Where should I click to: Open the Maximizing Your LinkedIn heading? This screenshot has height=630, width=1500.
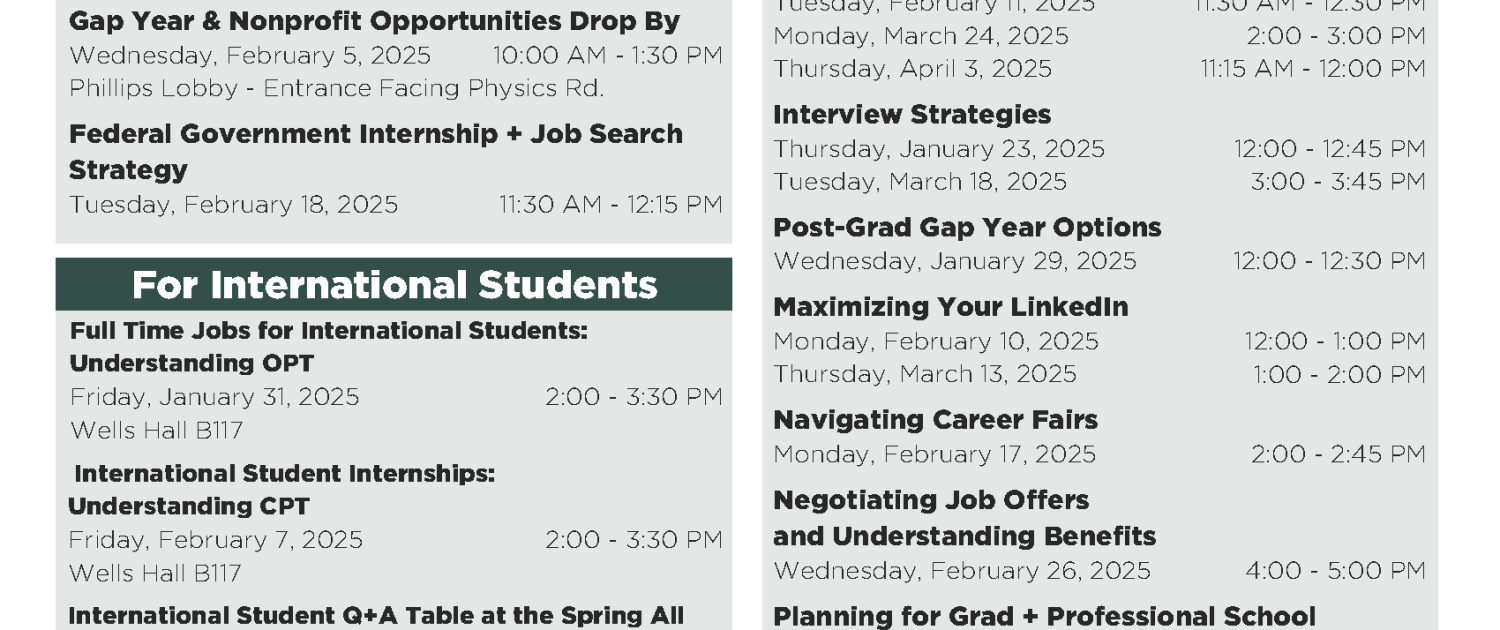951,307
